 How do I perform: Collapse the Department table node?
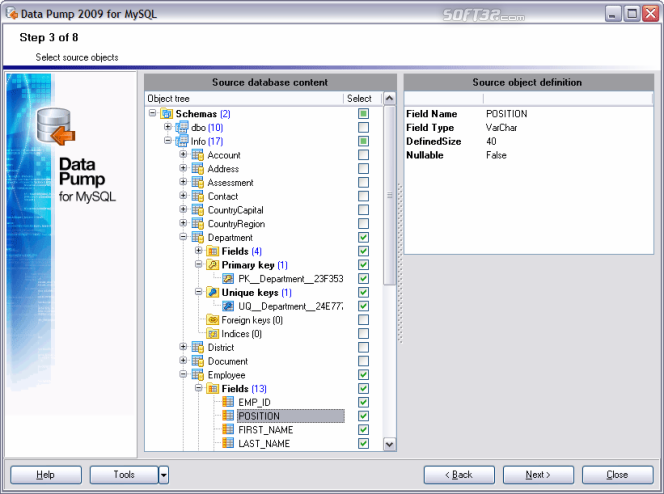click(x=183, y=237)
